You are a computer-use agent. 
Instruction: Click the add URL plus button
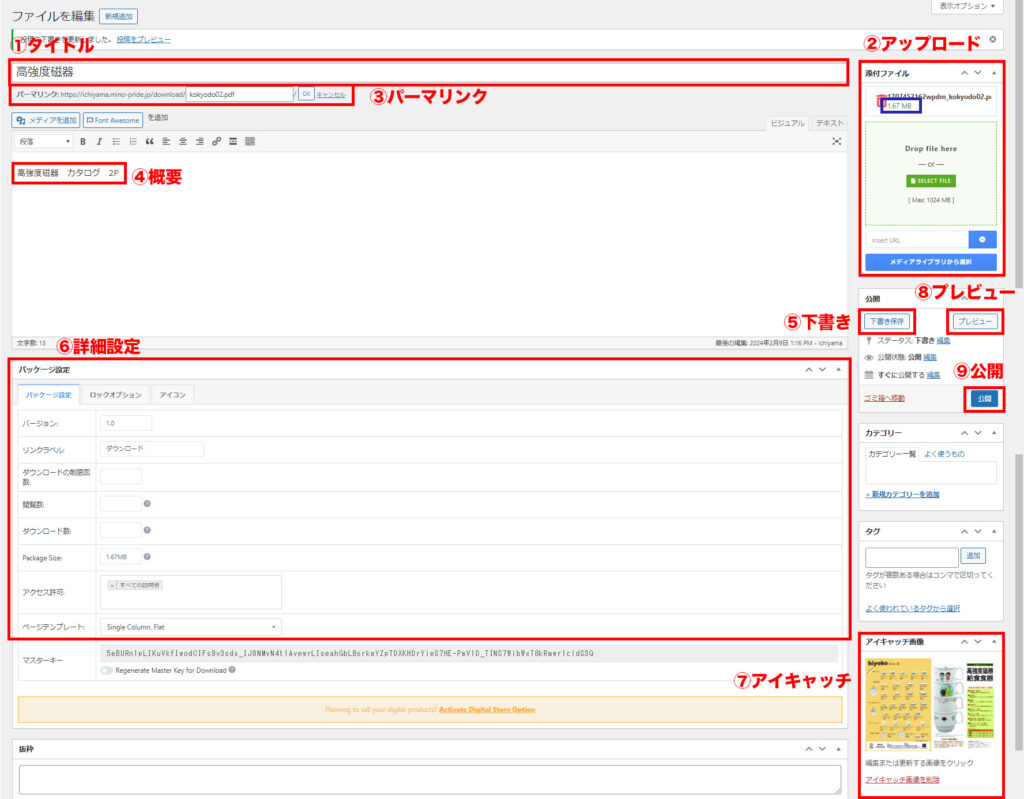(982, 240)
